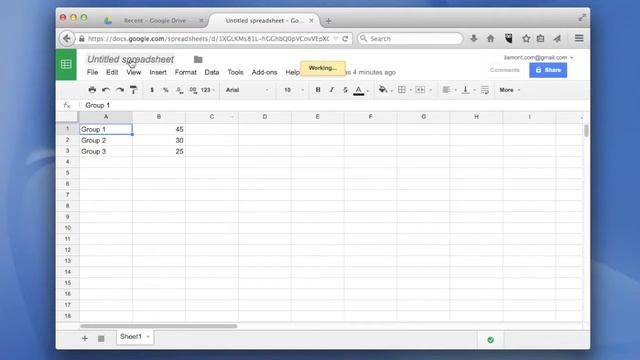Screen dimensions: 640x360
Task: Open the Help menu
Action: click(x=292, y=72)
